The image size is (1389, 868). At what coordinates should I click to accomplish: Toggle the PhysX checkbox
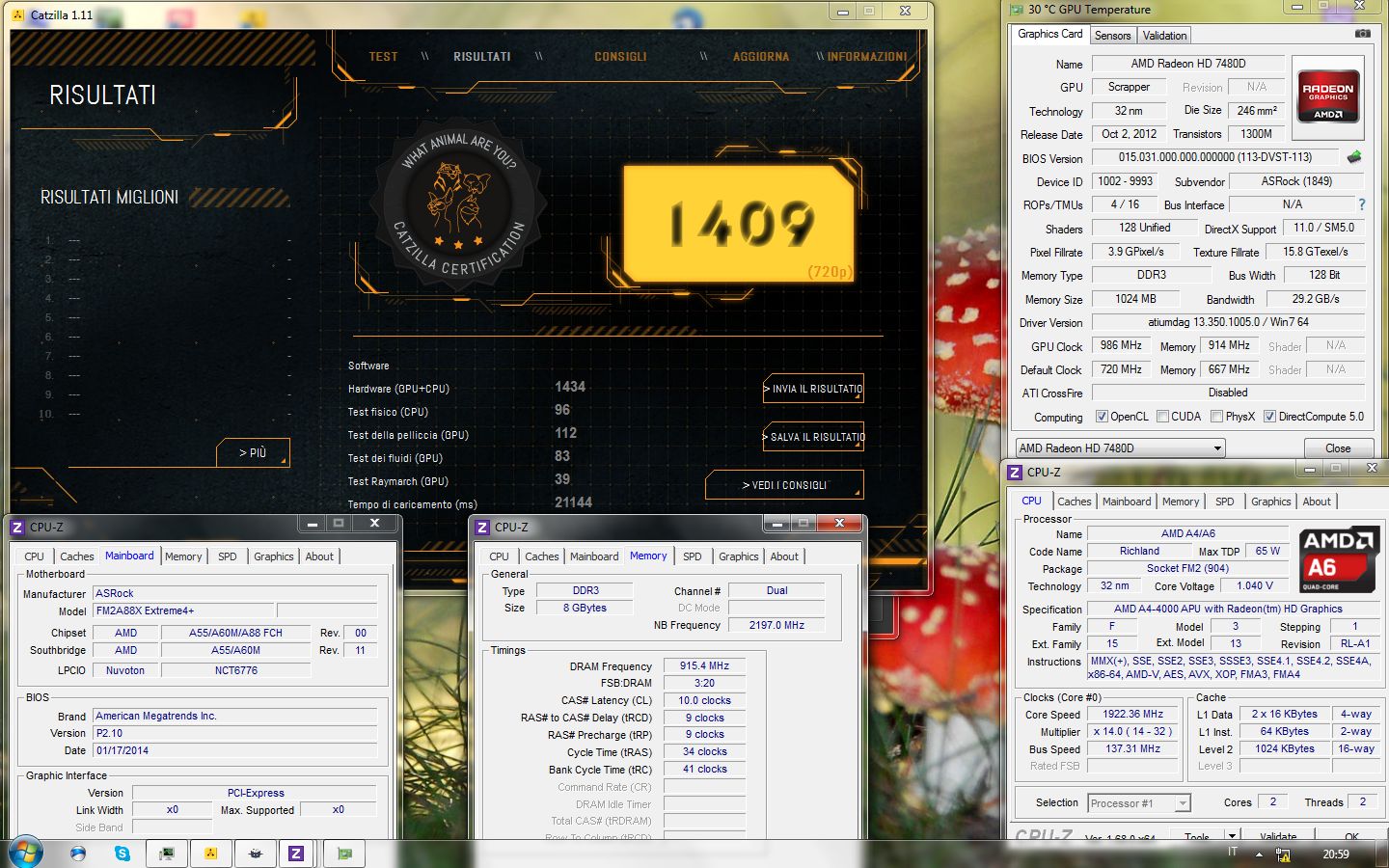[x=1217, y=417]
